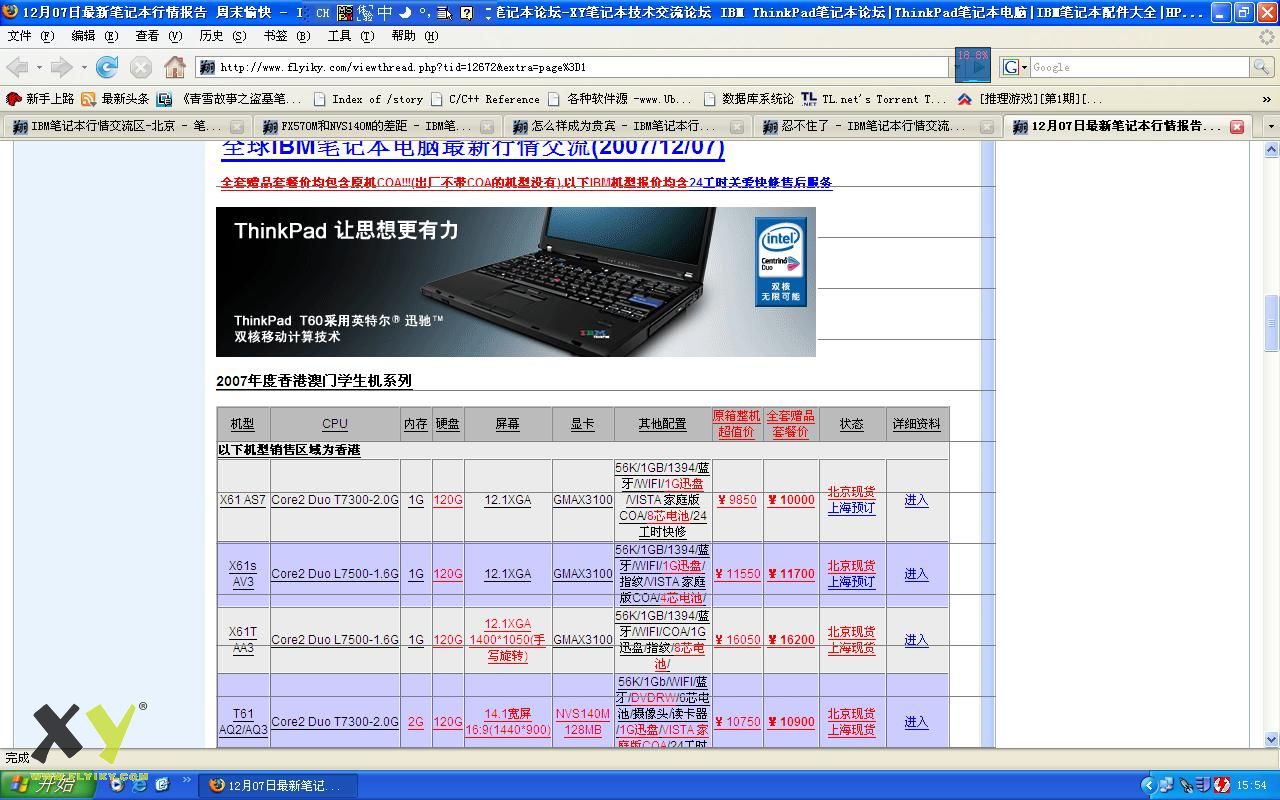The height and width of the screenshot is (800, 1280).
Task: Open the 文件 menu
Action: [x=30, y=35]
